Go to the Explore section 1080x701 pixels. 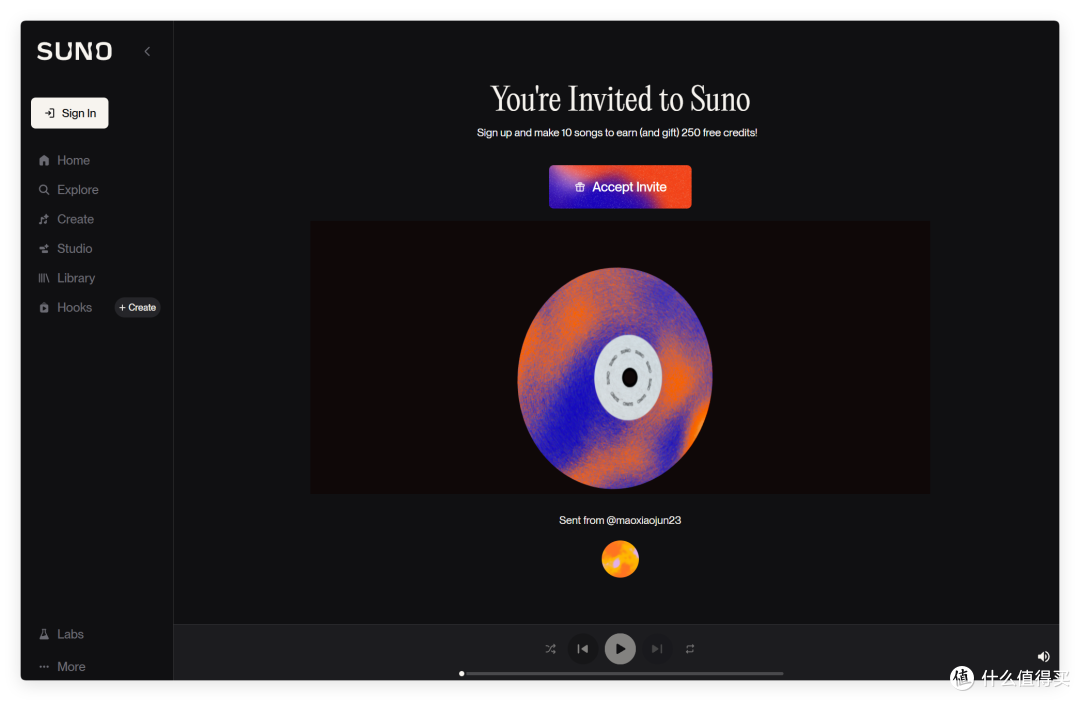[77, 190]
